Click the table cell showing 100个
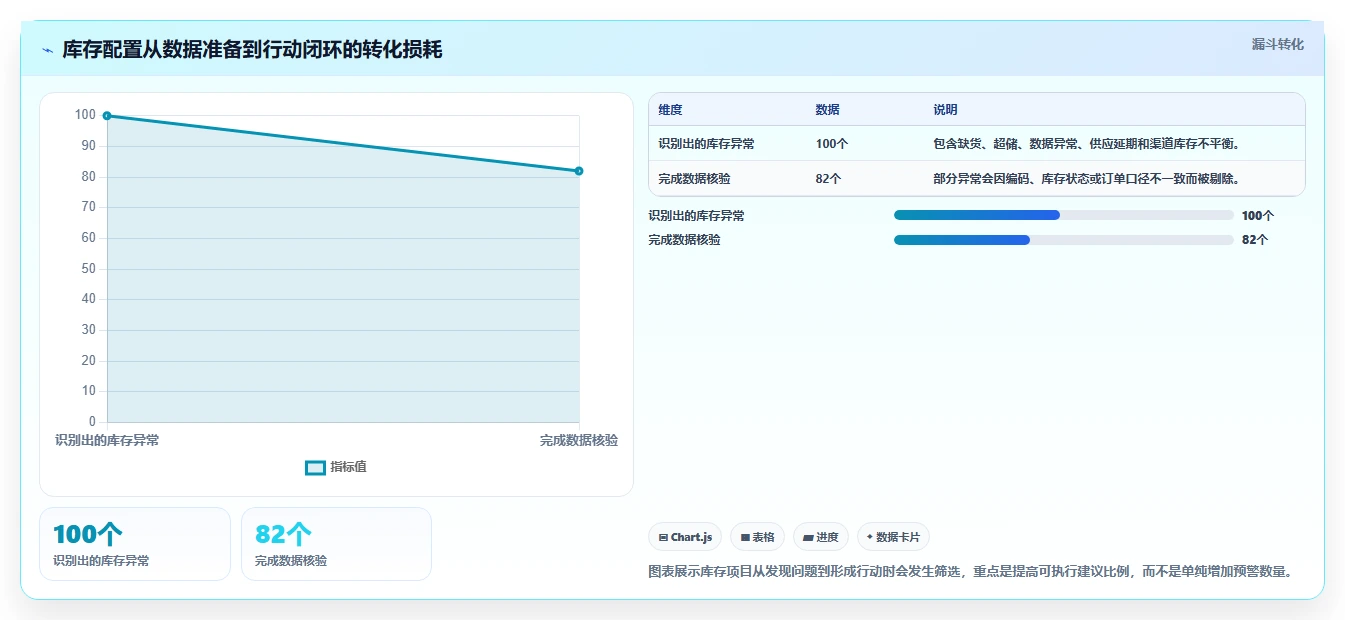Viewport: 1345px width, 620px height. pos(832,144)
